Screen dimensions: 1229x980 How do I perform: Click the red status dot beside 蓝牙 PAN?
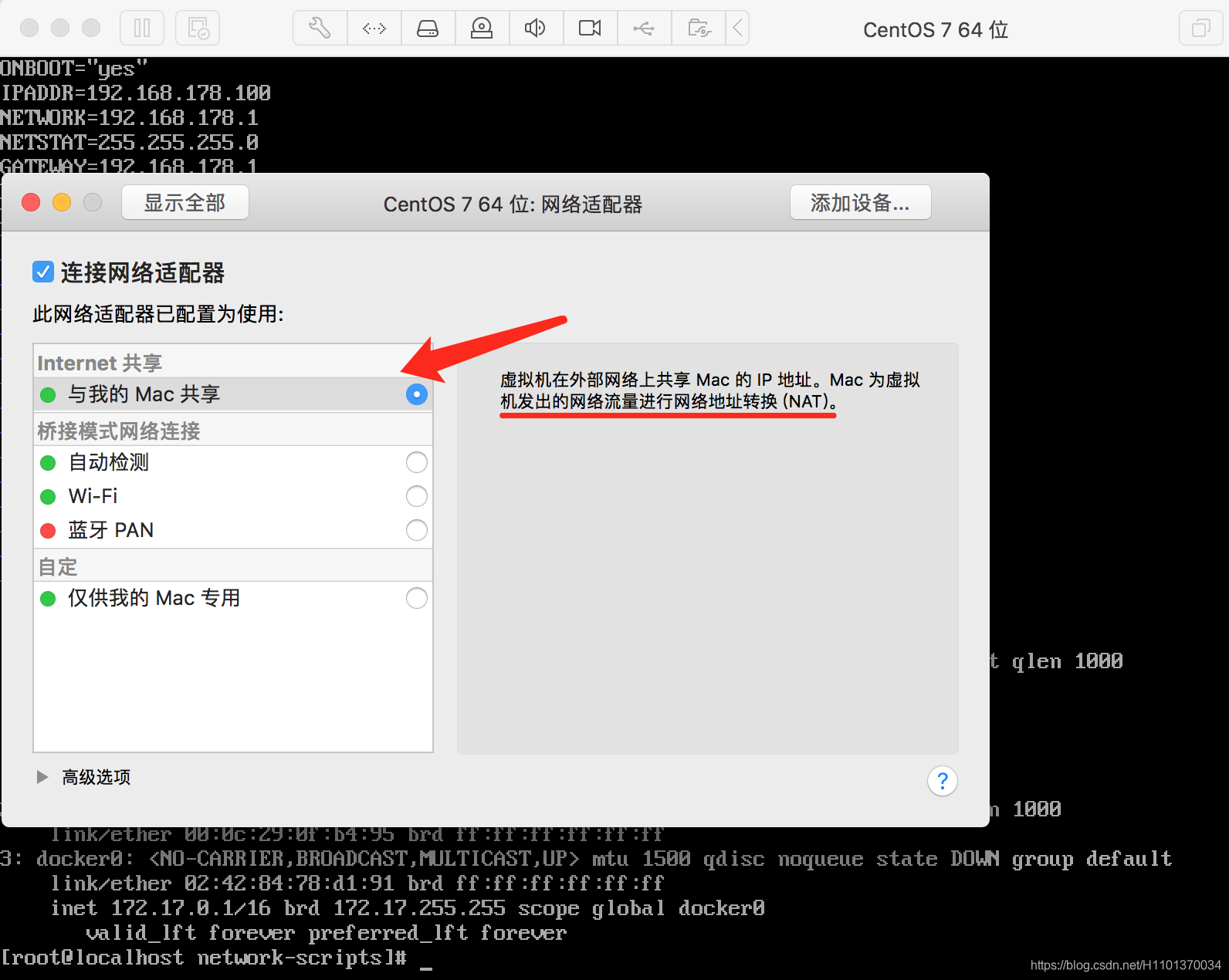tap(48, 531)
